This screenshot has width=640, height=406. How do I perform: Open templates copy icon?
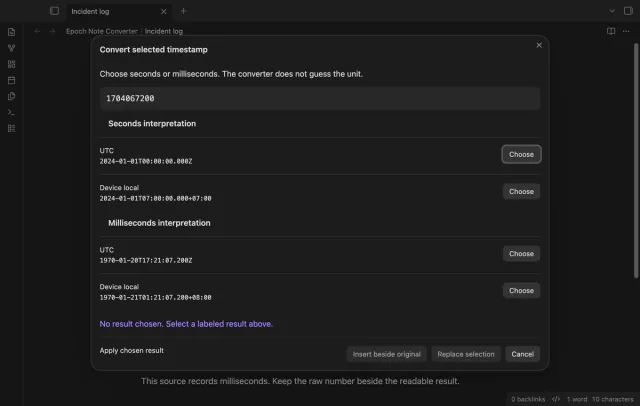(x=11, y=96)
